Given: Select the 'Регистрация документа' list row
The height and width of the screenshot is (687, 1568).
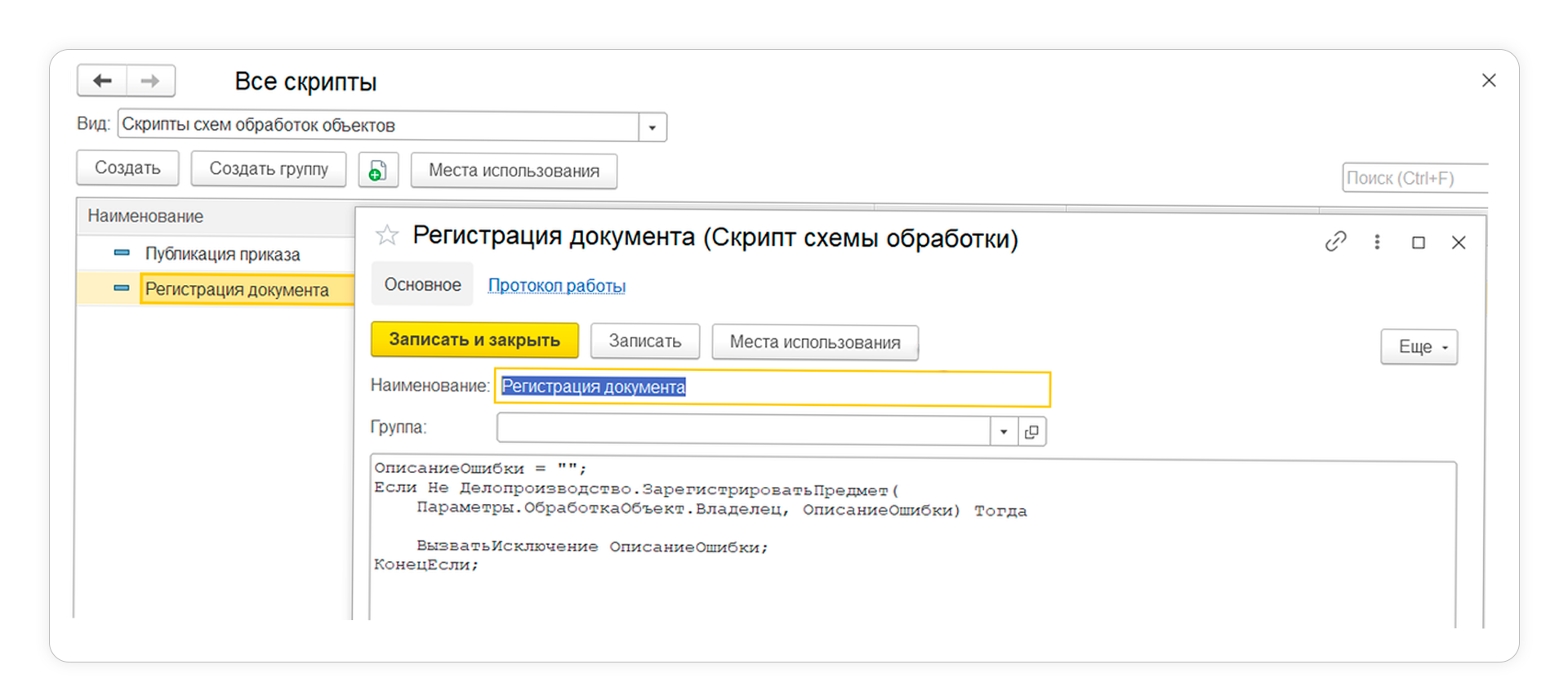Looking at the screenshot, I should coord(216,289).
